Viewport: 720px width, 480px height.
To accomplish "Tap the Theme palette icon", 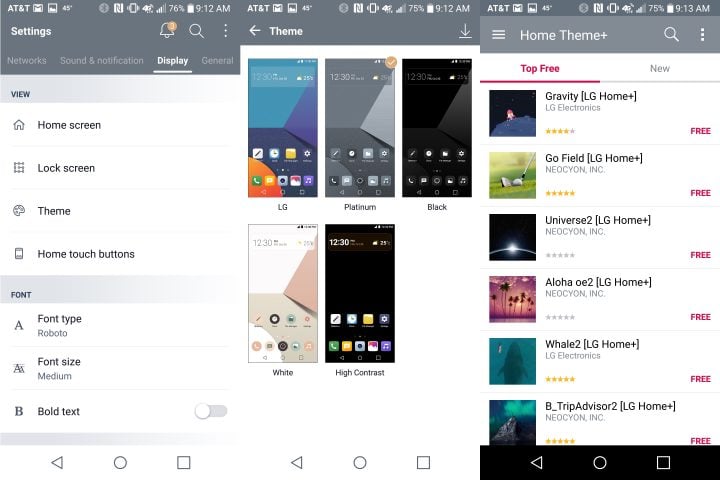I will (19, 211).
